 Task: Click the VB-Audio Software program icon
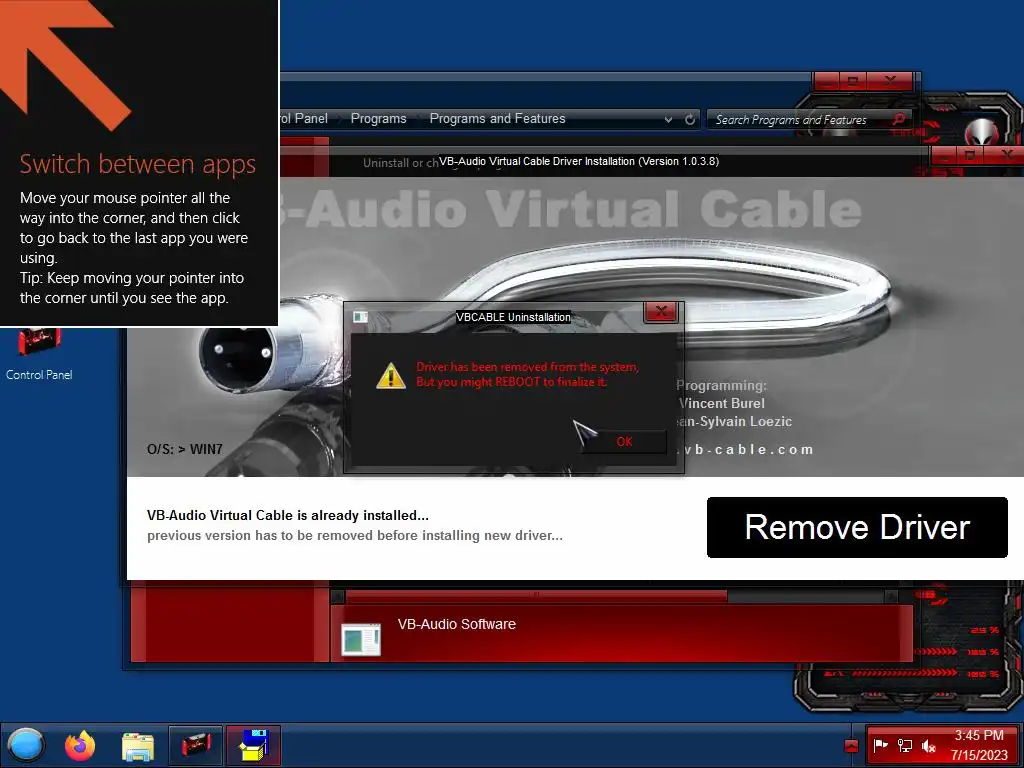pos(360,639)
